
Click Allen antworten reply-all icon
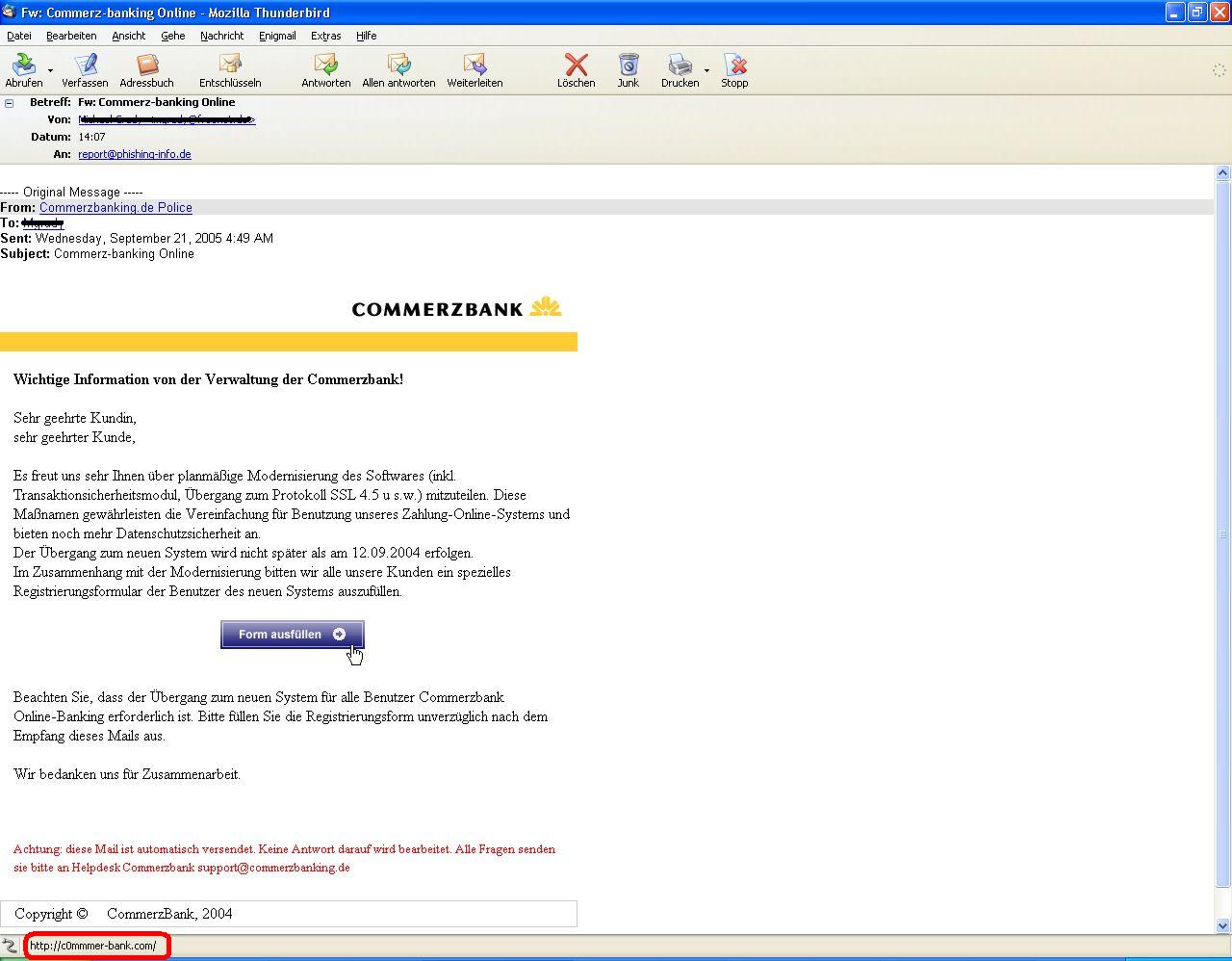pos(398,65)
